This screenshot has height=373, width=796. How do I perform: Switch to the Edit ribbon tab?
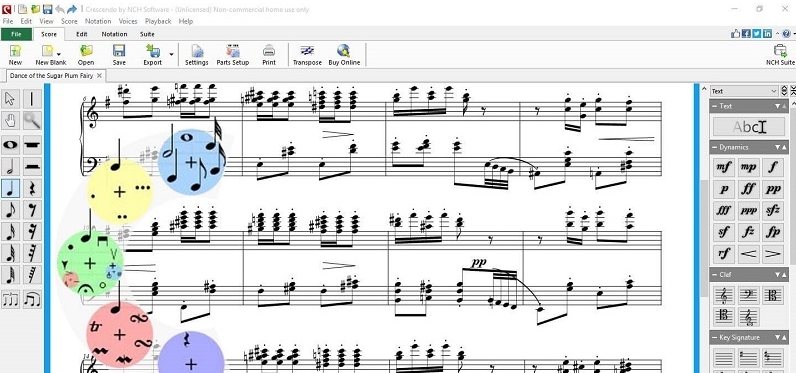pyautogui.click(x=82, y=34)
